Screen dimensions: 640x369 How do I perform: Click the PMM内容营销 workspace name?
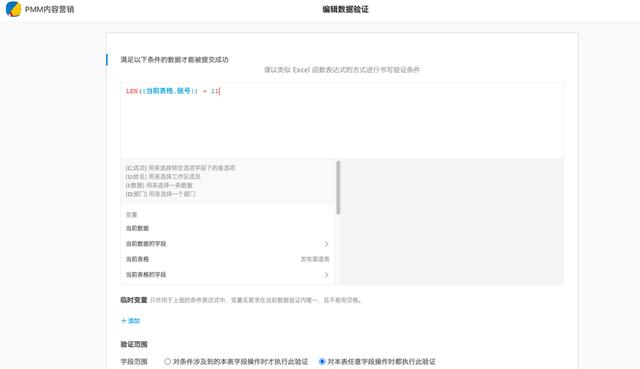[x=49, y=9]
